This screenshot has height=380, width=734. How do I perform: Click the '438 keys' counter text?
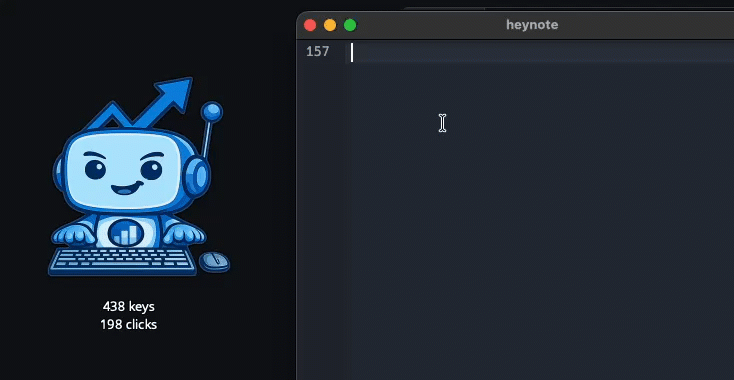129,307
